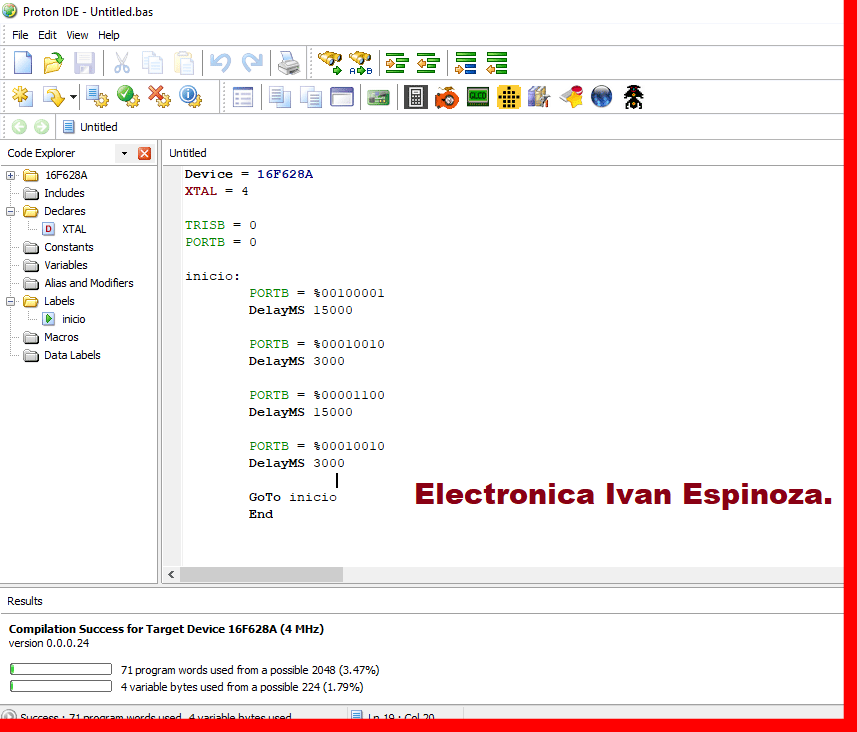Open the calculator tool
The width and height of the screenshot is (857, 732).
(415, 97)
